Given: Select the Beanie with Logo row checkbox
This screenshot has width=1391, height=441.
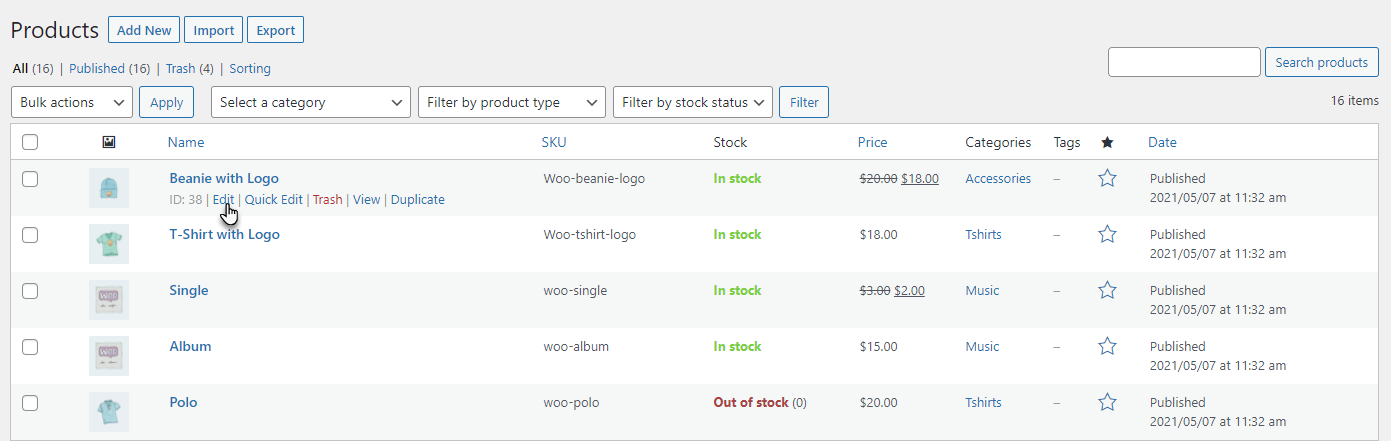Looking at the screenshot, I should point(30,179).
